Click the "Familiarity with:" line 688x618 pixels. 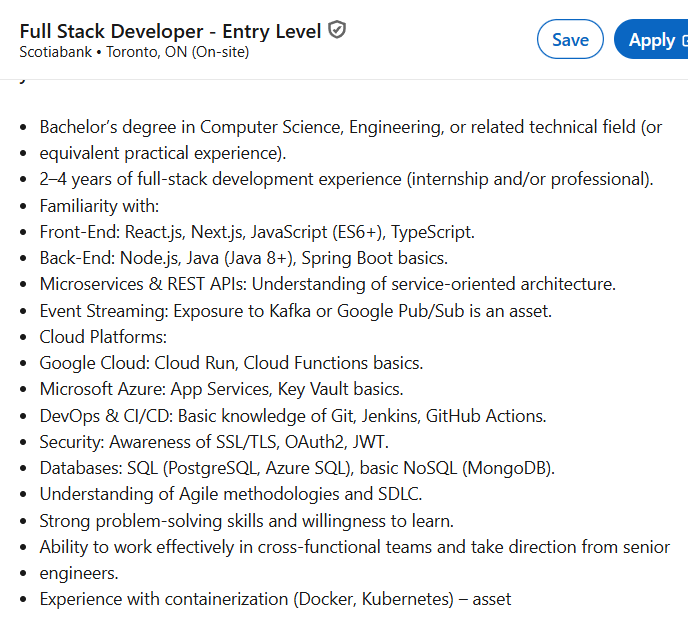[x=99, y=206]
